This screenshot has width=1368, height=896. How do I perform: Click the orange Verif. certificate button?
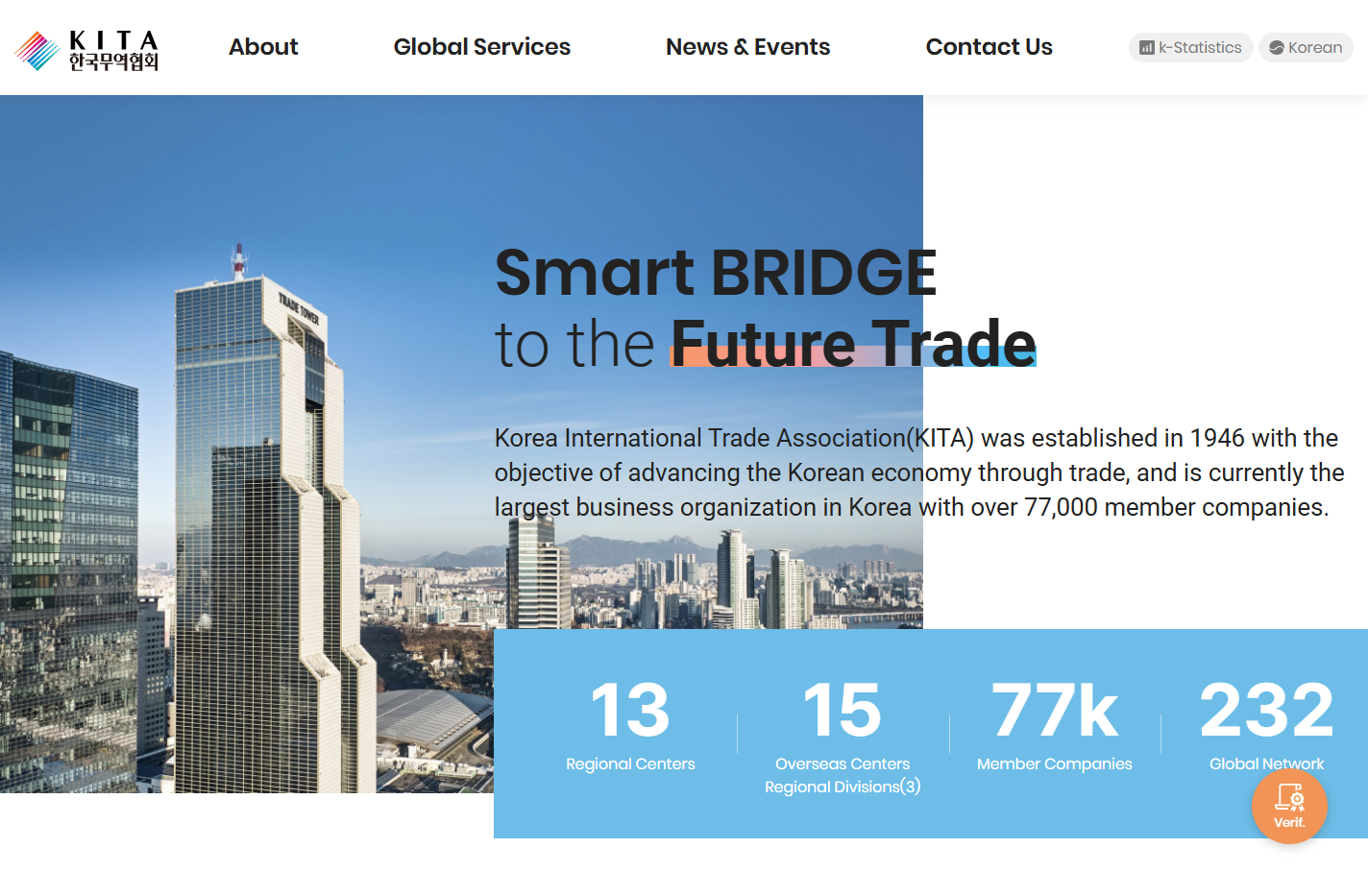[x=1289, y=806]
